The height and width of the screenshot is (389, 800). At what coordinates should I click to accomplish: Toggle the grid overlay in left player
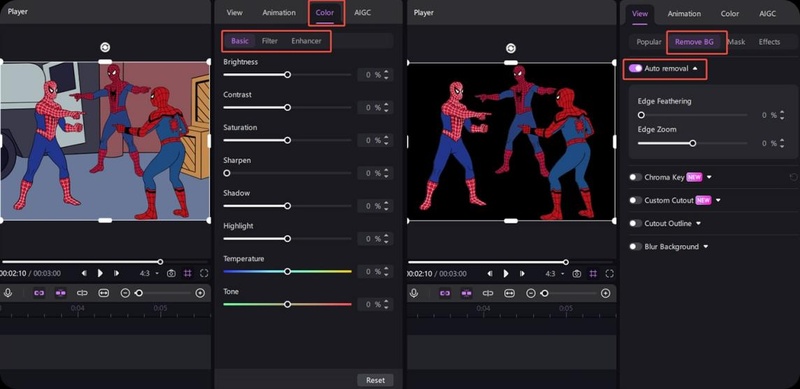tap(188, 274)
